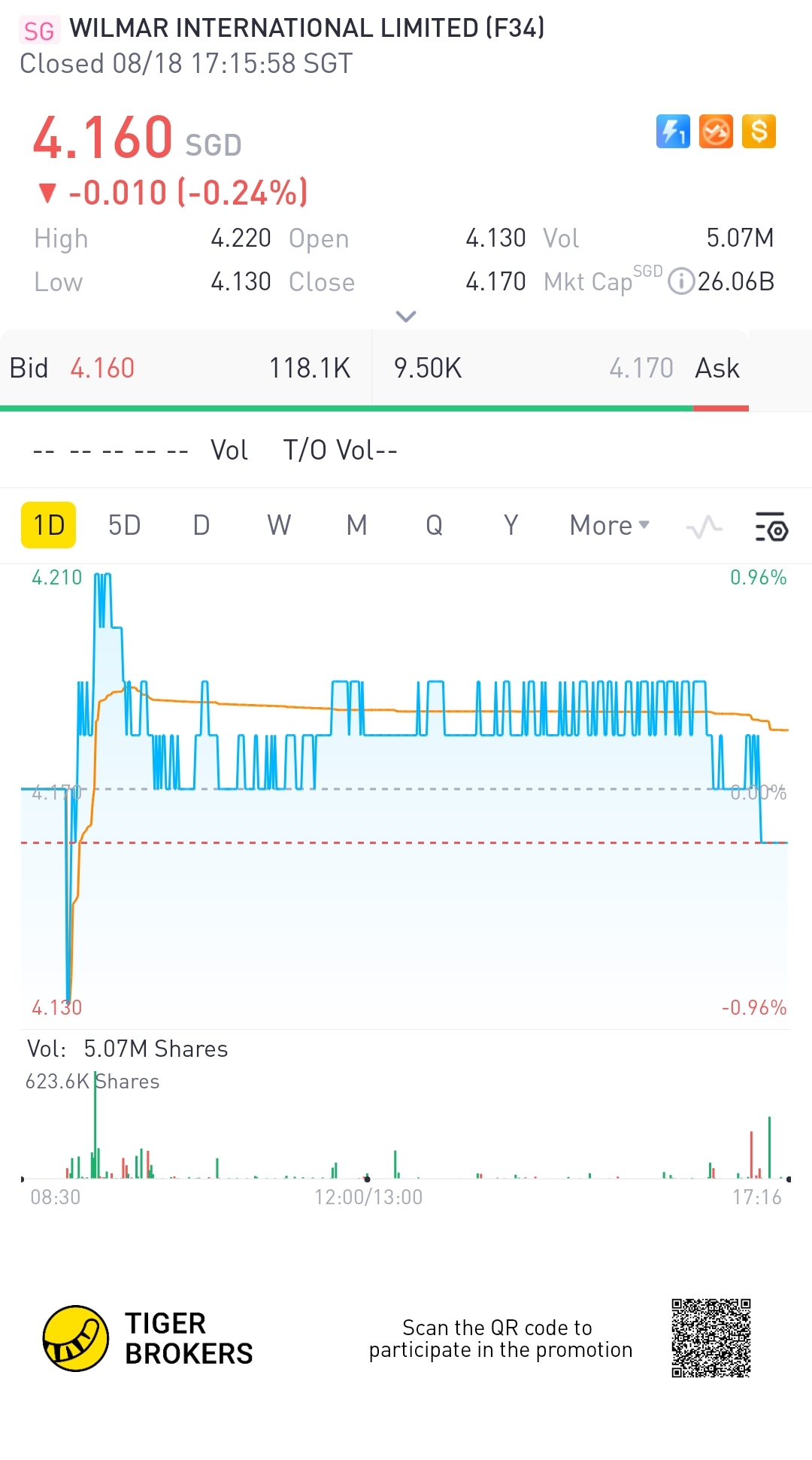Open the Mkt Cap info icon
The image size is (812, 1460).
click(x=681, y=282)
